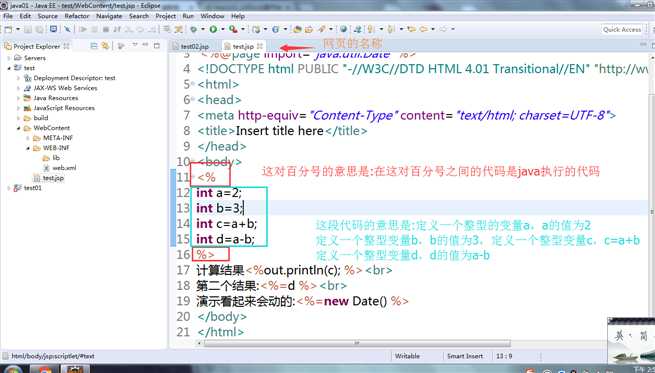Click the Forward navigation arrow icon
The height and width of the screenshot is (373, 655).
click(x=443, y=29)
